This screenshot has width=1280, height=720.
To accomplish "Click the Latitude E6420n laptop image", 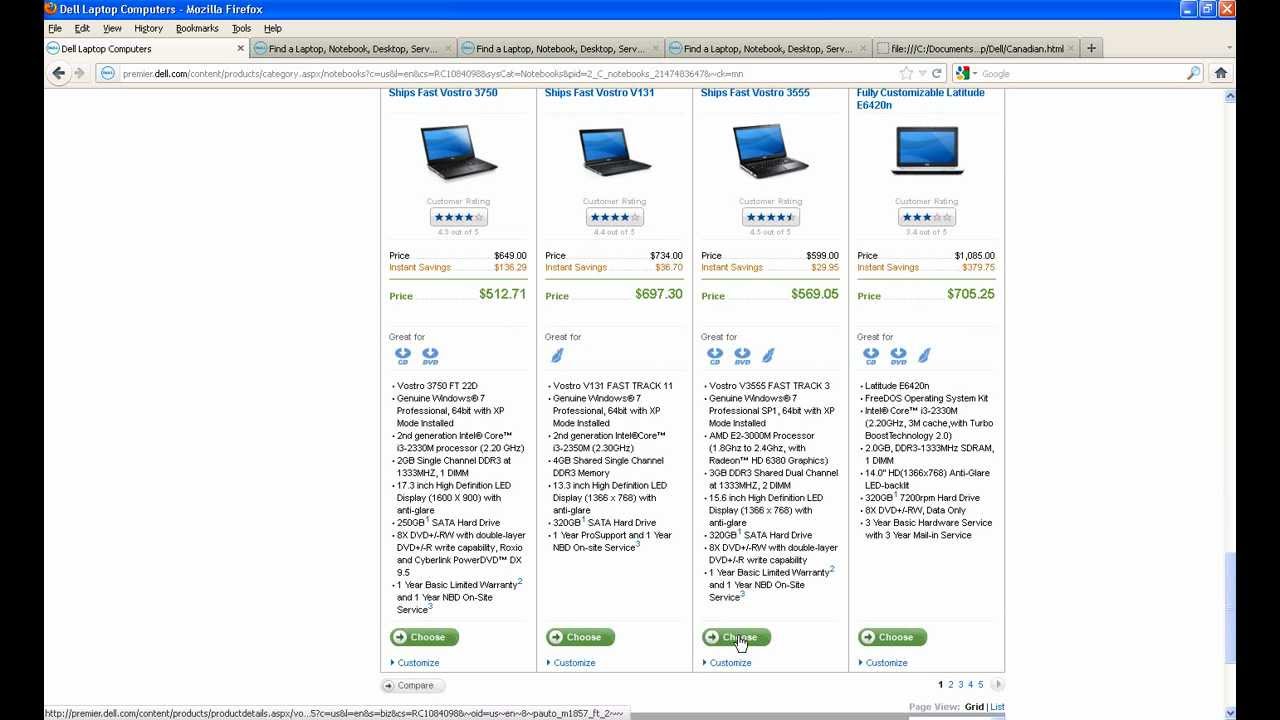I will tap(926, 151).
